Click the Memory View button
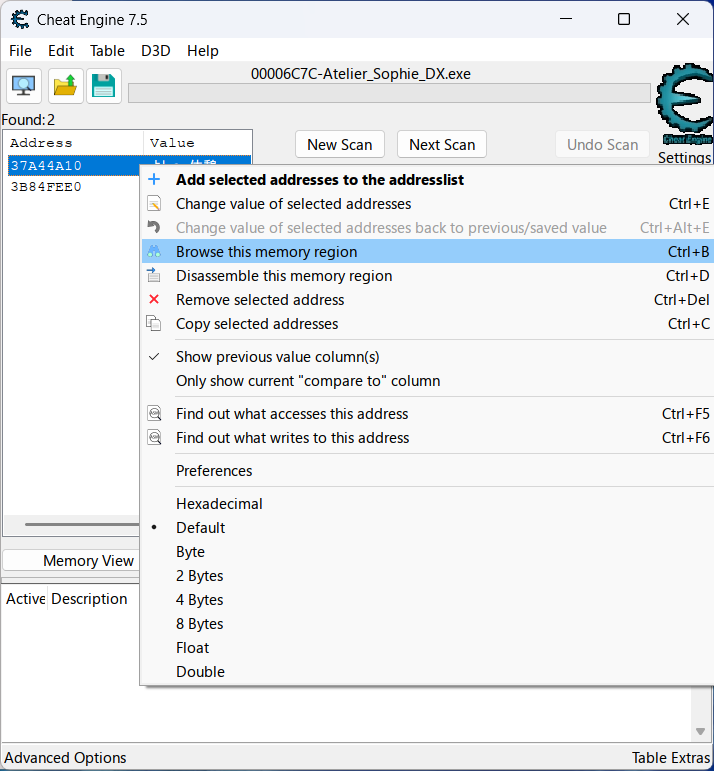This screenshot has height=771, width=714. coord(88,561)
